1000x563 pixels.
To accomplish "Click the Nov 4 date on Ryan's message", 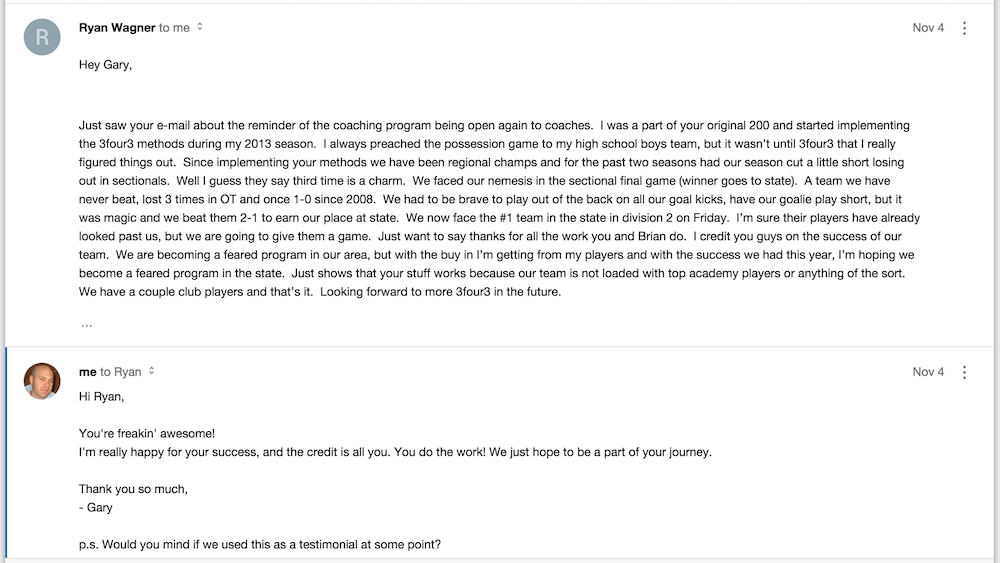I will pyautogui.click(x=928, y=27).
